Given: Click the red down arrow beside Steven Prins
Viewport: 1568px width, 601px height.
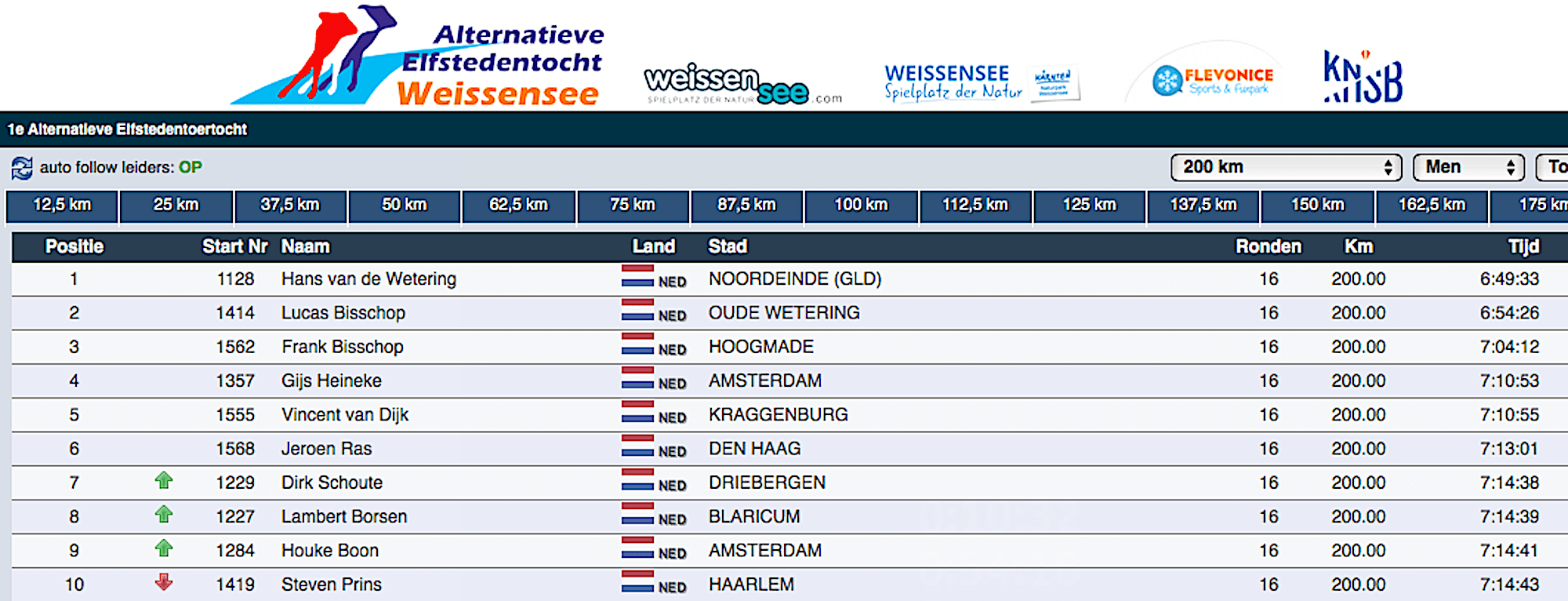Looking at the screenshot, I should 163,582.
